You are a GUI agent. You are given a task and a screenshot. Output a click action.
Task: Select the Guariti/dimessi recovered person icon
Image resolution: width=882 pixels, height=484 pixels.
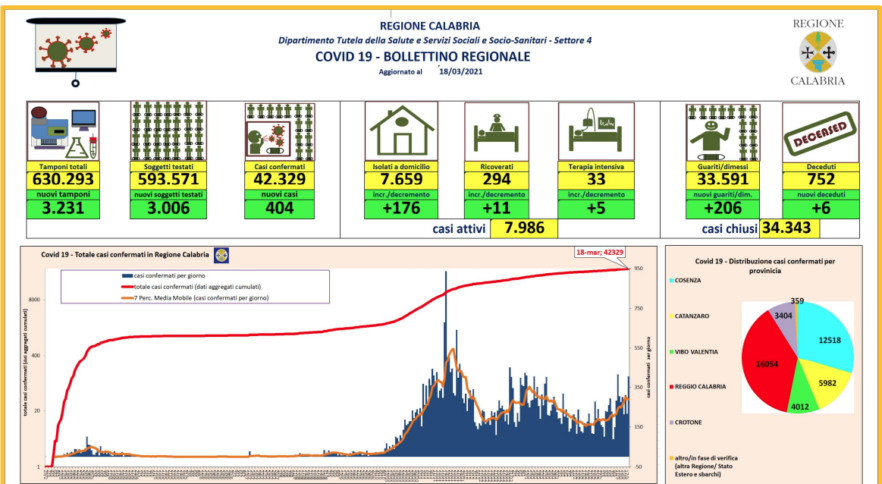point(718,130)
